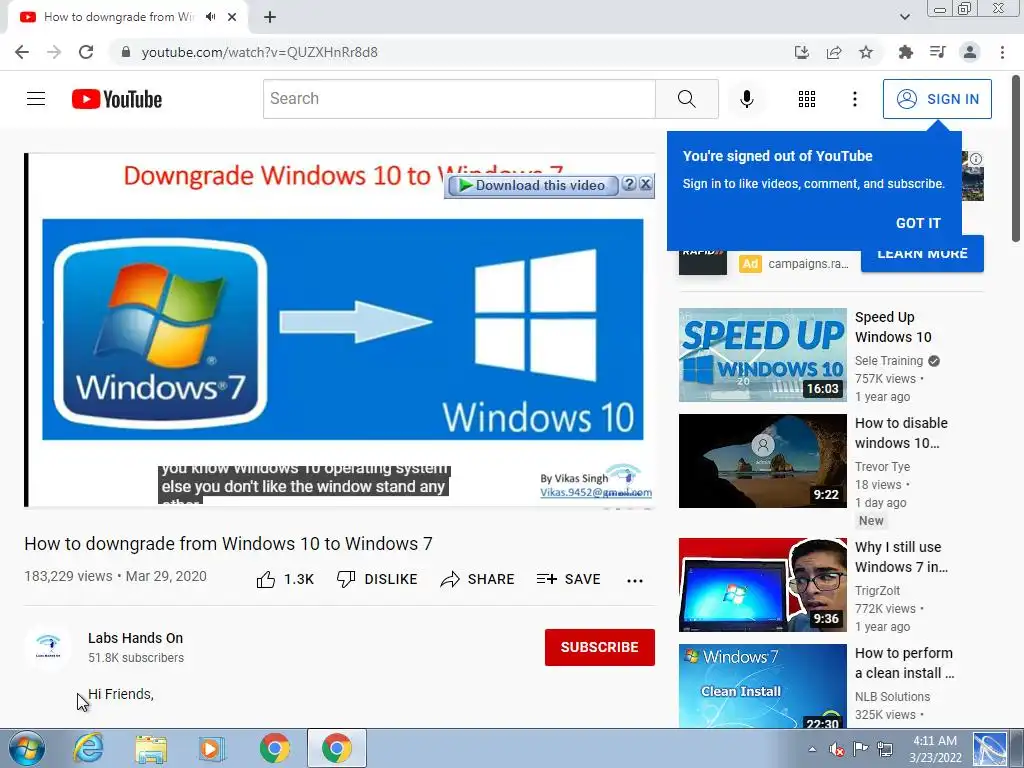Subscribe to Labs Hands On channel

click(x=600, y=647)
